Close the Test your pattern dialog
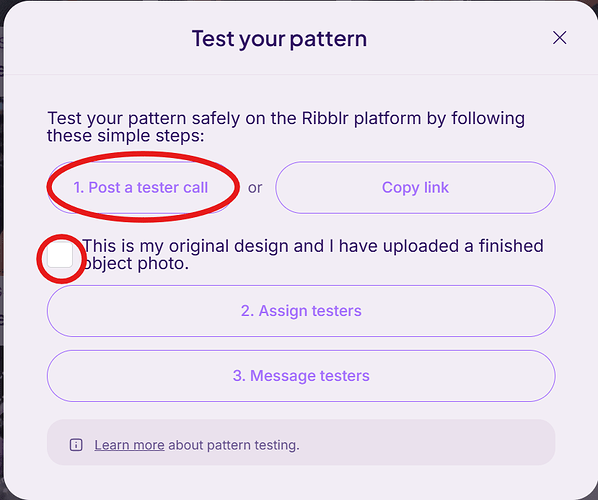Viewport: 598px width, 500px height. click(559, 38)
